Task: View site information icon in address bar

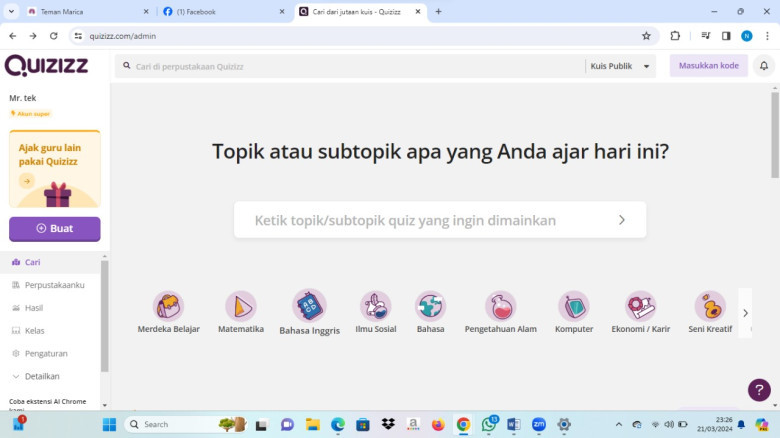Action: click(78, 36)
